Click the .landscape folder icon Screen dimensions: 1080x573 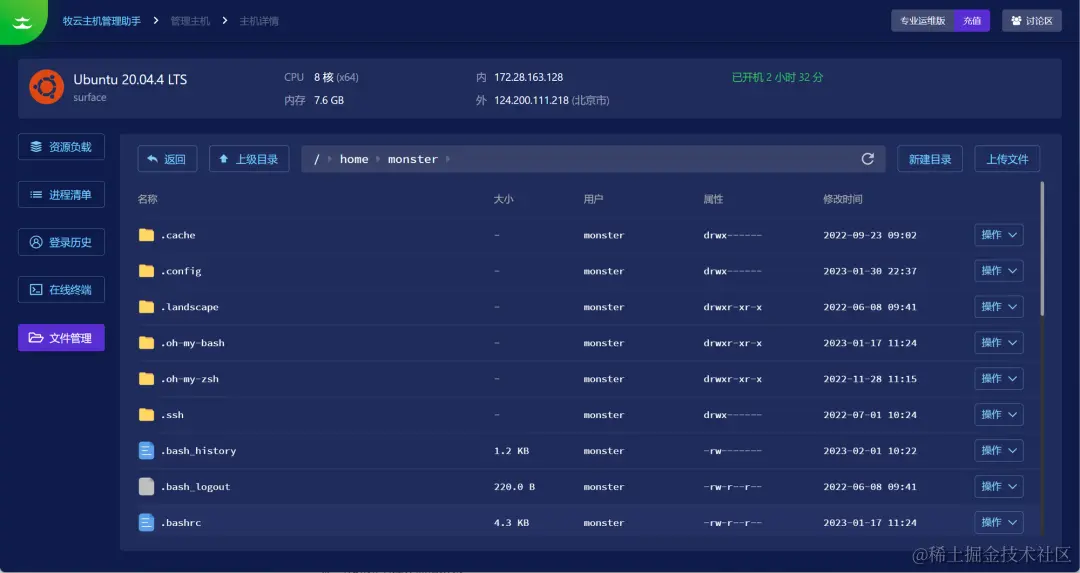pos(146,306)
